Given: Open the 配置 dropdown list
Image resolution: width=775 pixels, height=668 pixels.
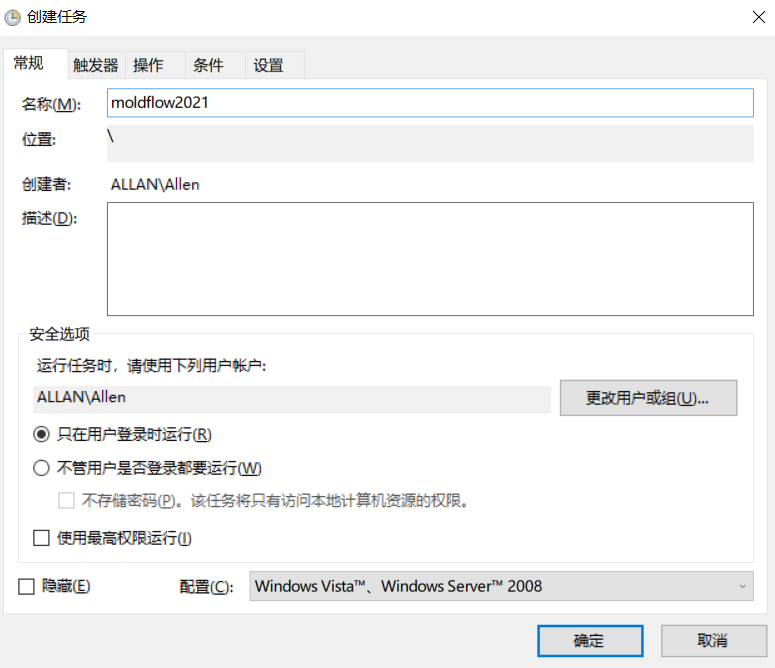Looking at the screenshot, I should [501, 586].
